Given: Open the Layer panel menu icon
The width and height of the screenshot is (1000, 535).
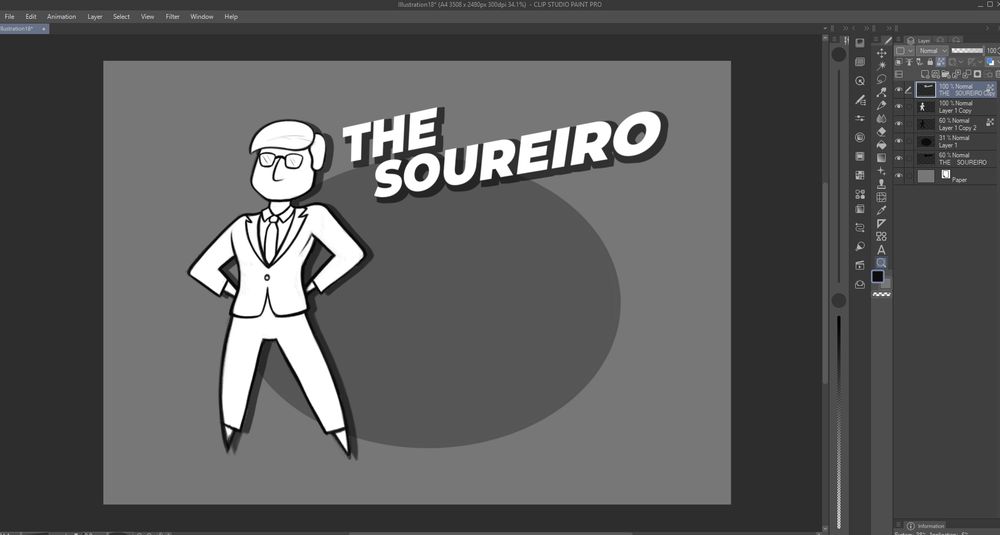Looking at the screenshot, I should tap(899, 39).
